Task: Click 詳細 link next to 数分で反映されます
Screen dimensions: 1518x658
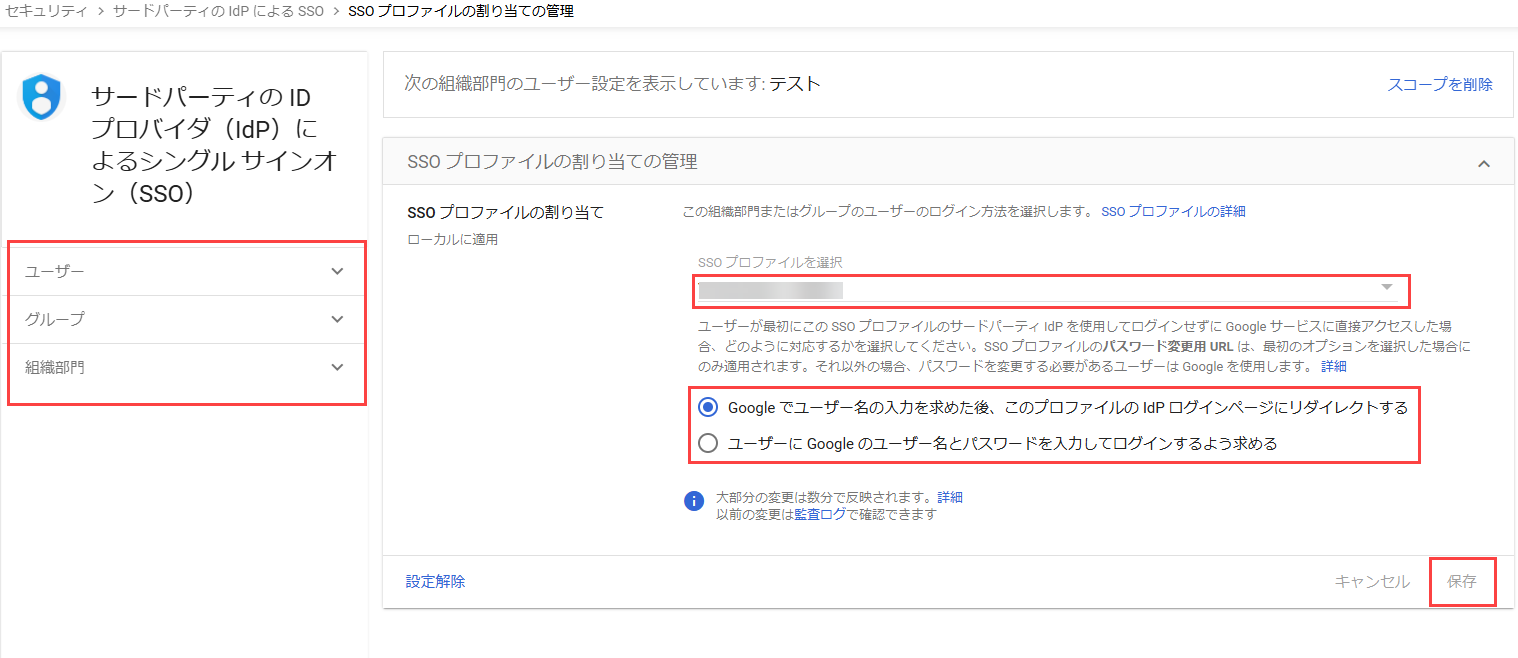Action: (950, 497)
